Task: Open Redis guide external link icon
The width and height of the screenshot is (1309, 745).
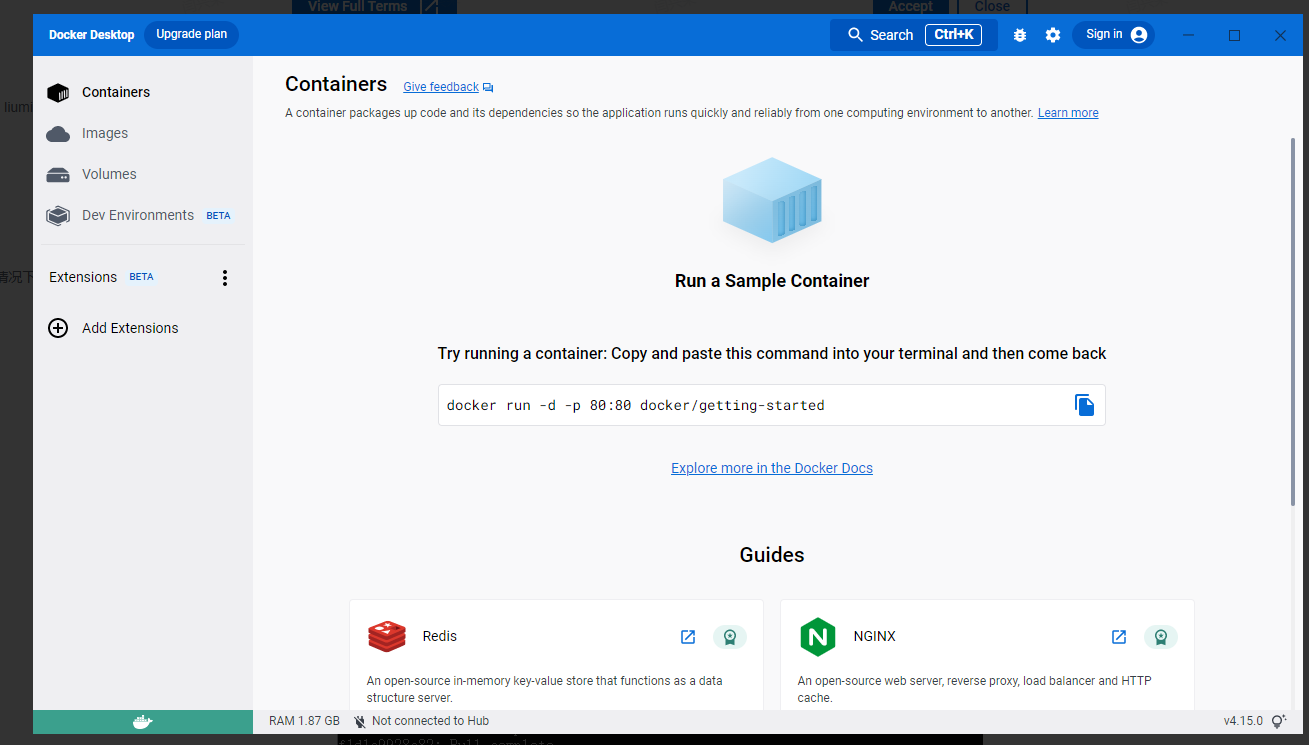Action: click(x=688, y=637)
